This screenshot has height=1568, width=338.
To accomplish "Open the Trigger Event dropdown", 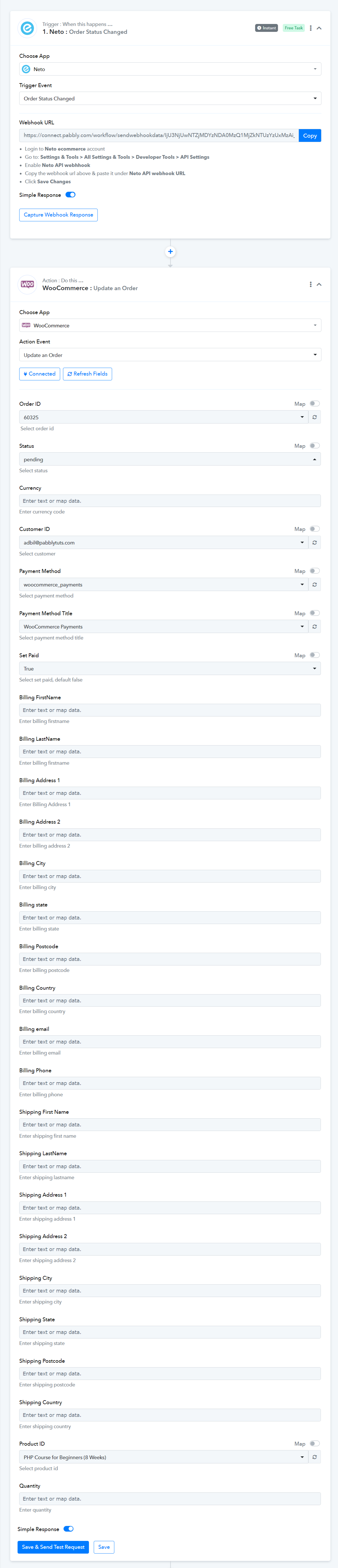I will click(170, 98).
